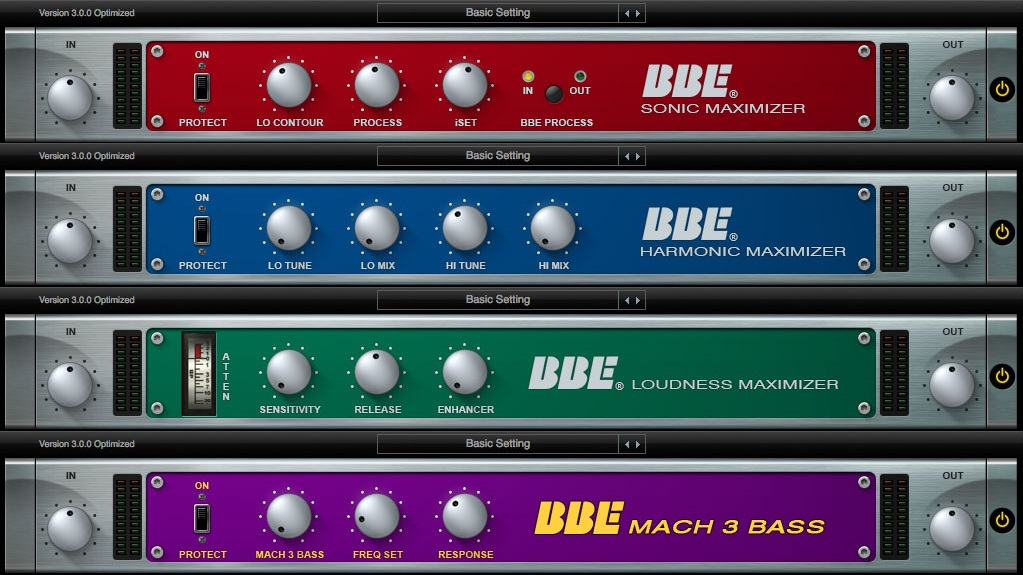This screenshot has width=1023, height=575.
Task: Click Sonic Maximizer IN level knob
Action: (x=70, y=98)
